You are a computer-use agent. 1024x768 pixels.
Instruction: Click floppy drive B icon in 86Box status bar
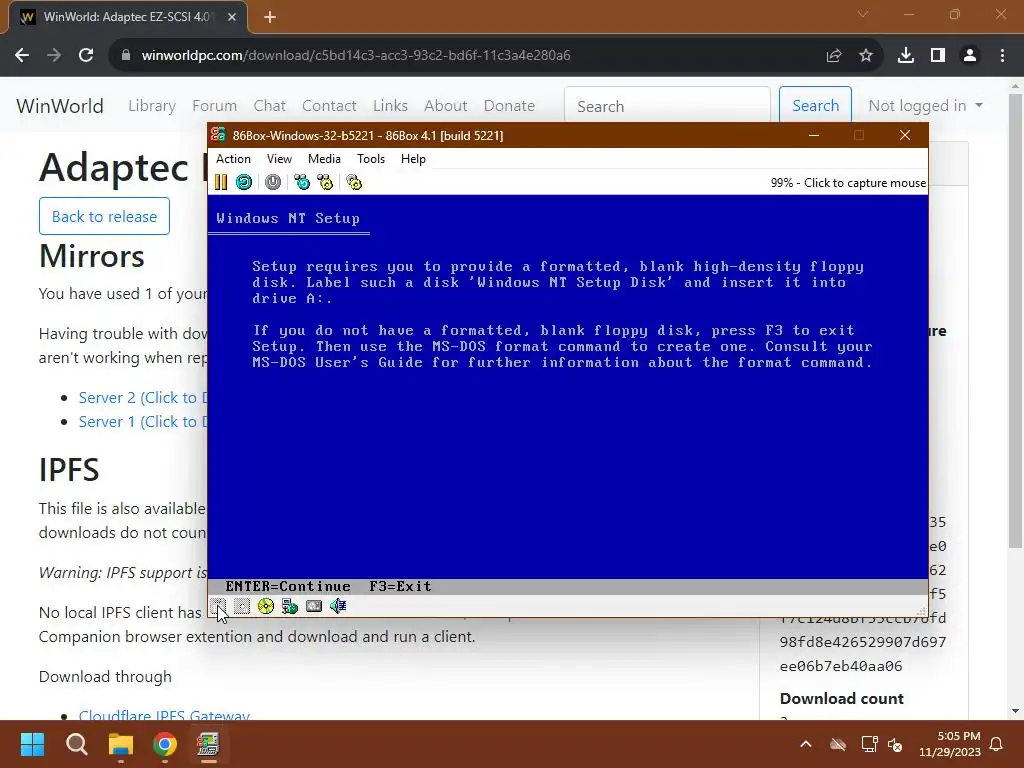(242, 606)
